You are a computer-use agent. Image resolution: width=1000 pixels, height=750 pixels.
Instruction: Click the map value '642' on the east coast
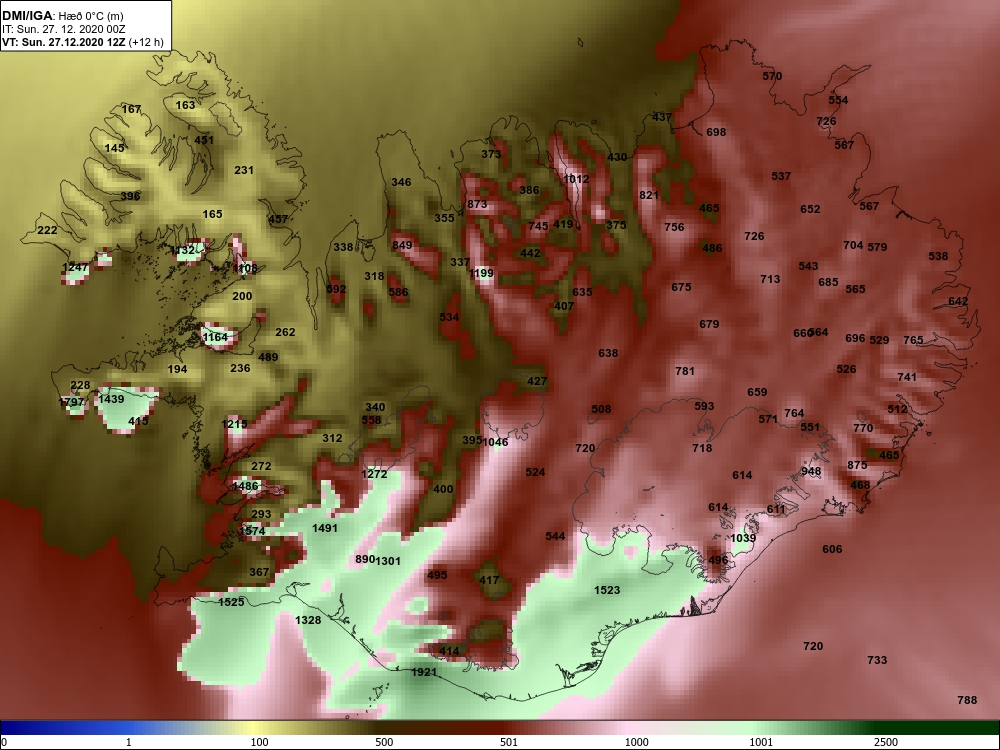click(x=958, y=301)
